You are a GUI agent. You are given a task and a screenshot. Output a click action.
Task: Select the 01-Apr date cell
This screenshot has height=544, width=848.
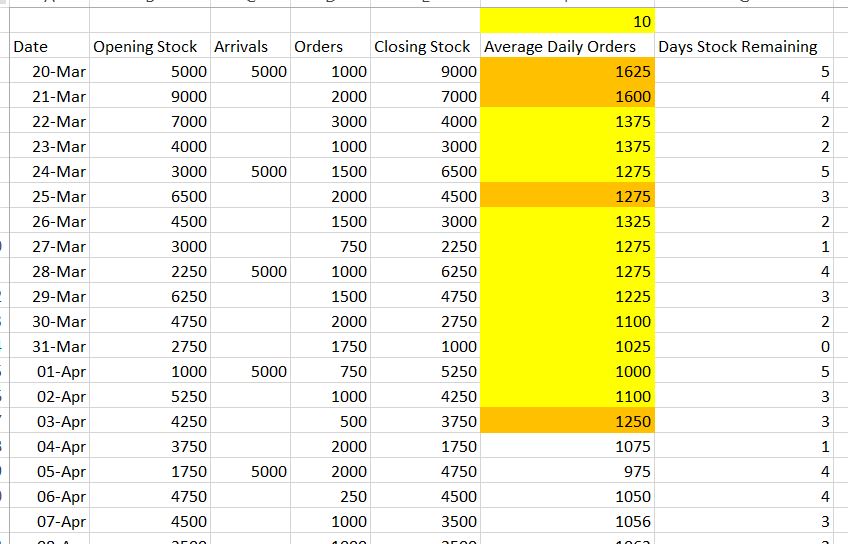[49, 371]
